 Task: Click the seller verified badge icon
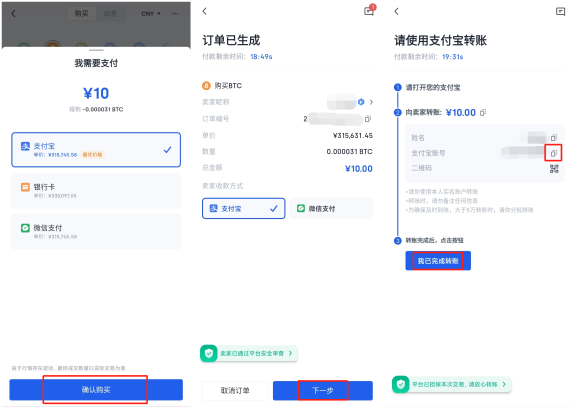pyautogui.click(x=361, y=102)
